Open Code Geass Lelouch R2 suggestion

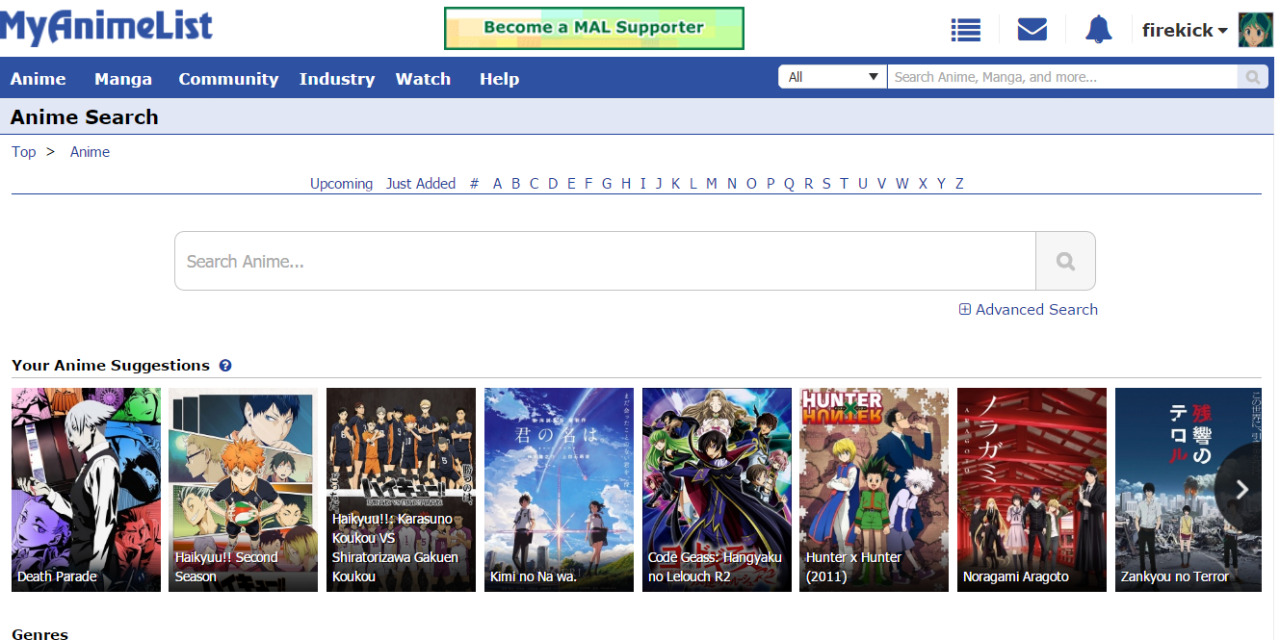[x=717, y=490]
